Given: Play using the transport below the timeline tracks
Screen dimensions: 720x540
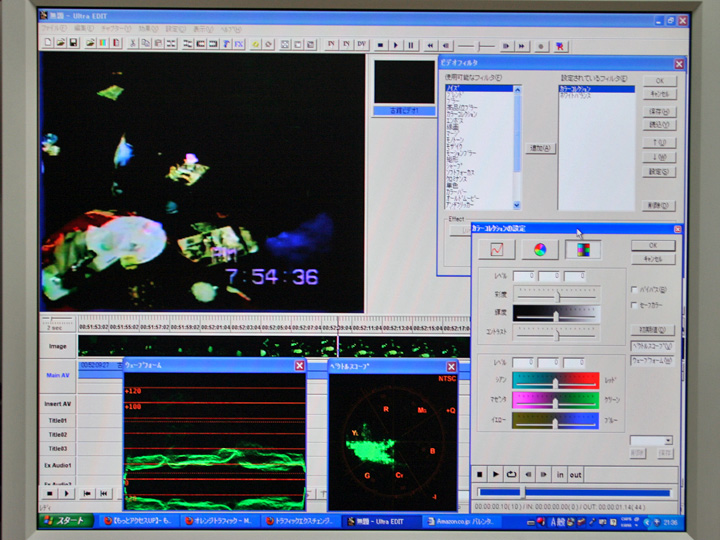Looking at the screenshot, I should 67,494.
